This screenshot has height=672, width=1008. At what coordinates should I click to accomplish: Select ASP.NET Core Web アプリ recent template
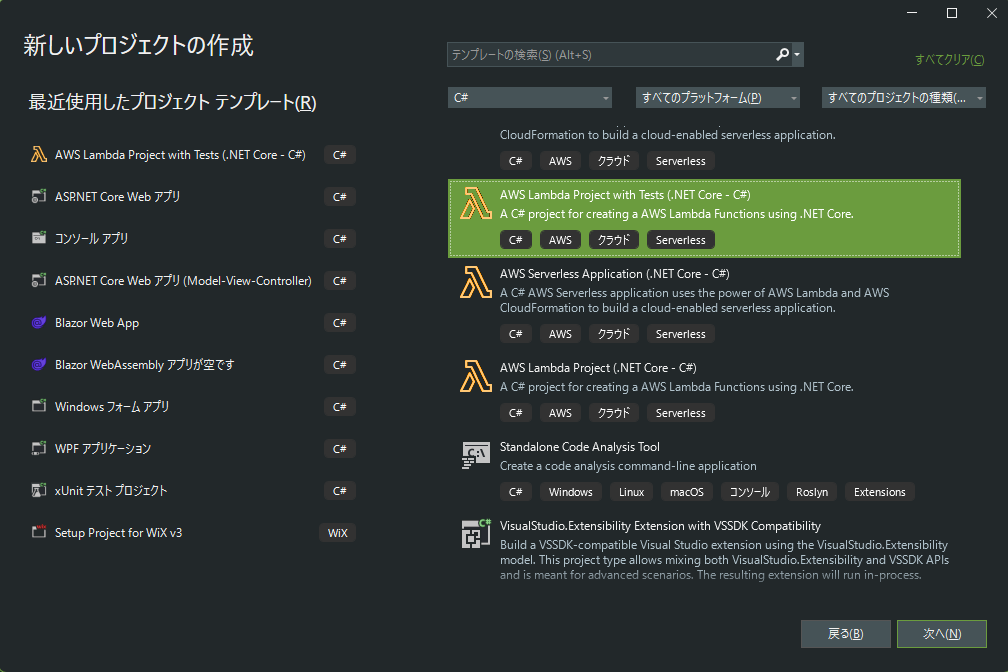pyautogui.click(x=193, y=197)
